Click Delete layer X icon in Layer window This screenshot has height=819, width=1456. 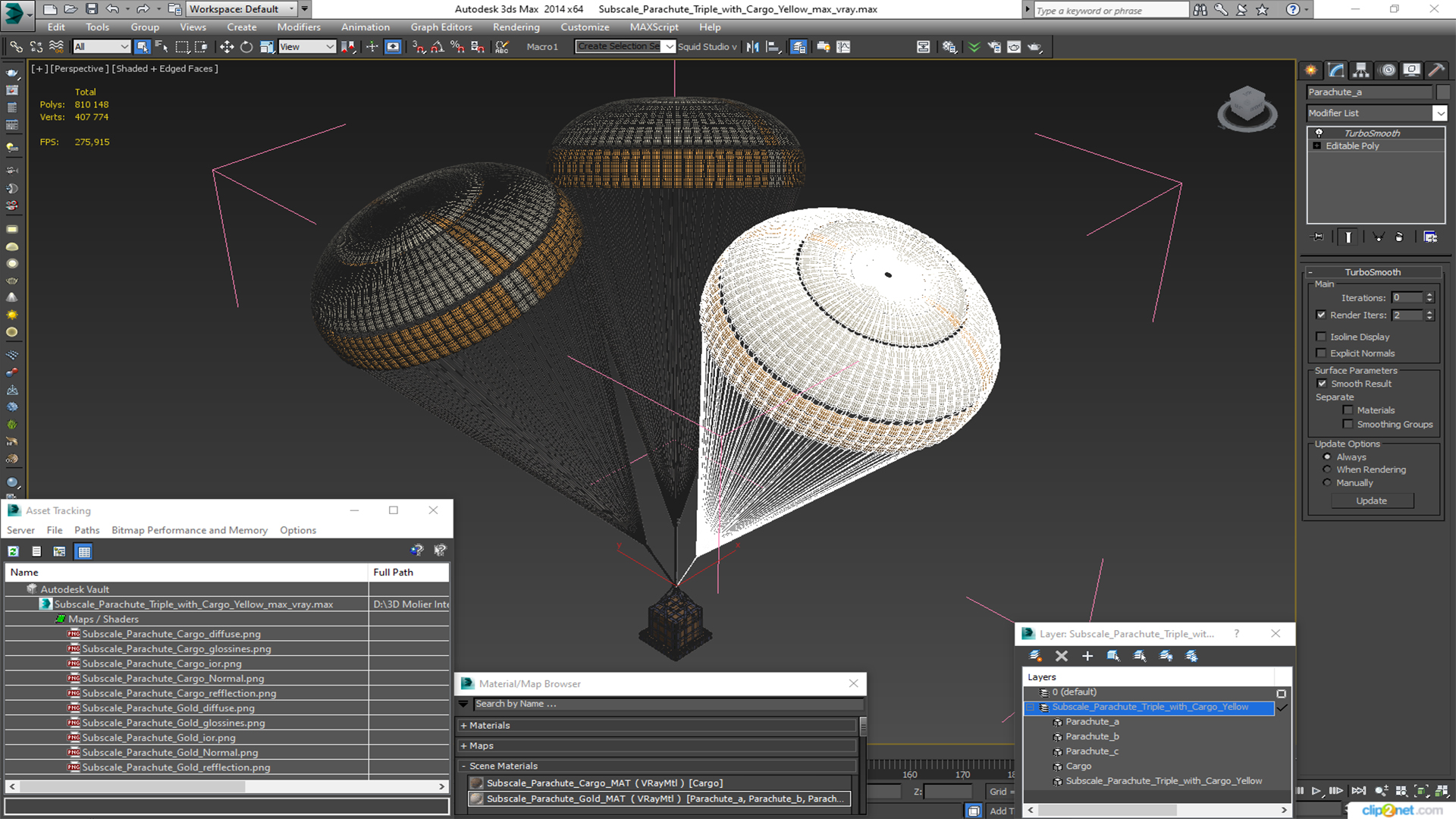click(1062, 656)
